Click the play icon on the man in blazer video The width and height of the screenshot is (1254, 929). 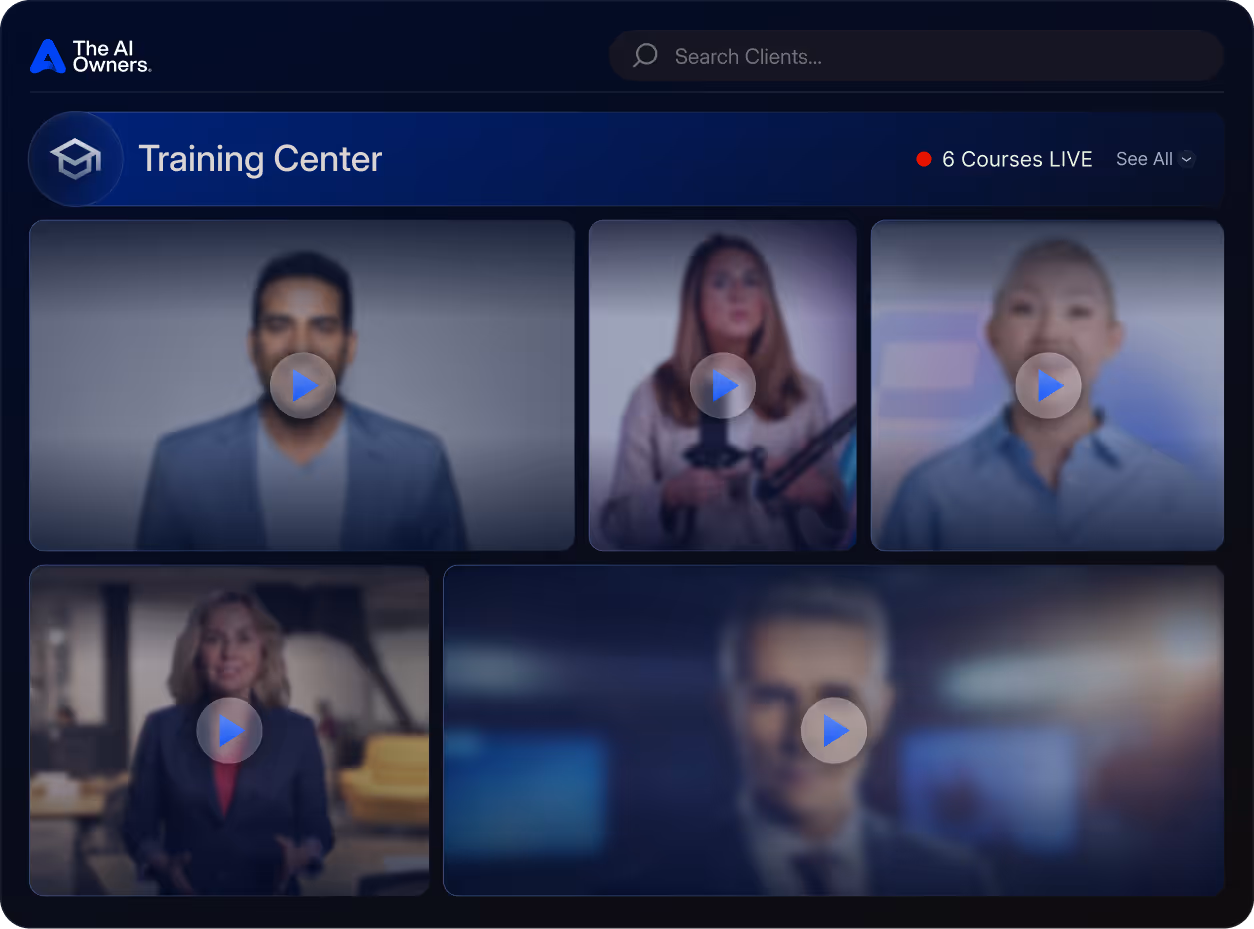(303, 385)
